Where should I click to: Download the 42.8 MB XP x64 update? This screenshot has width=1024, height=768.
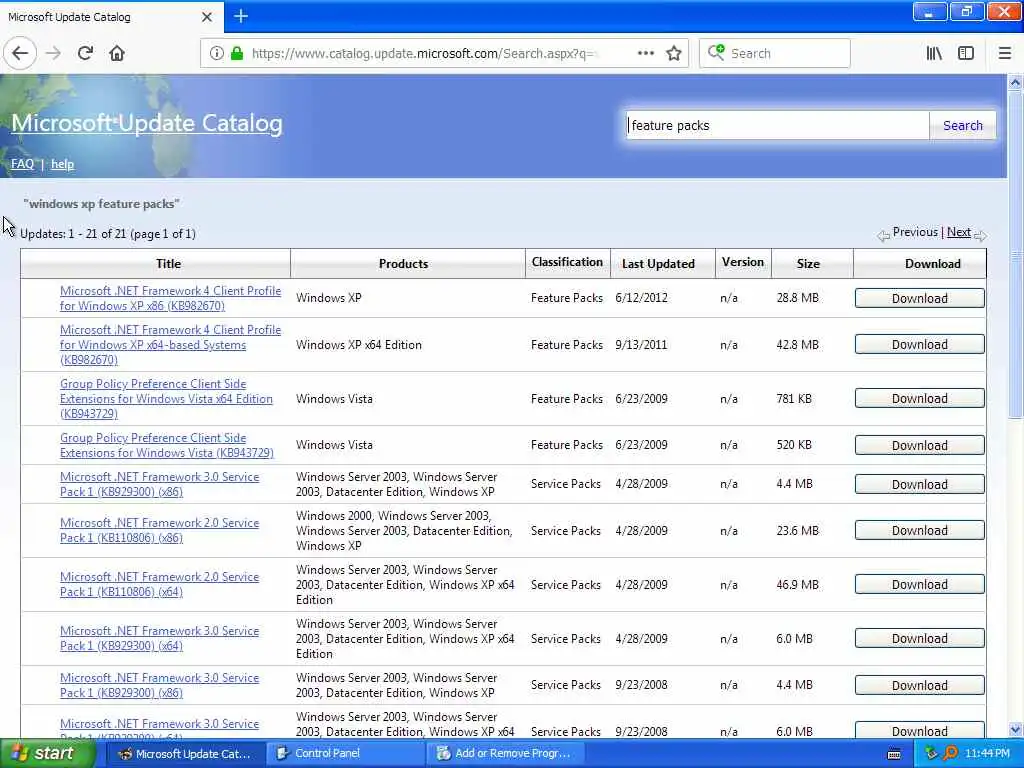click(x=920, y=344)
